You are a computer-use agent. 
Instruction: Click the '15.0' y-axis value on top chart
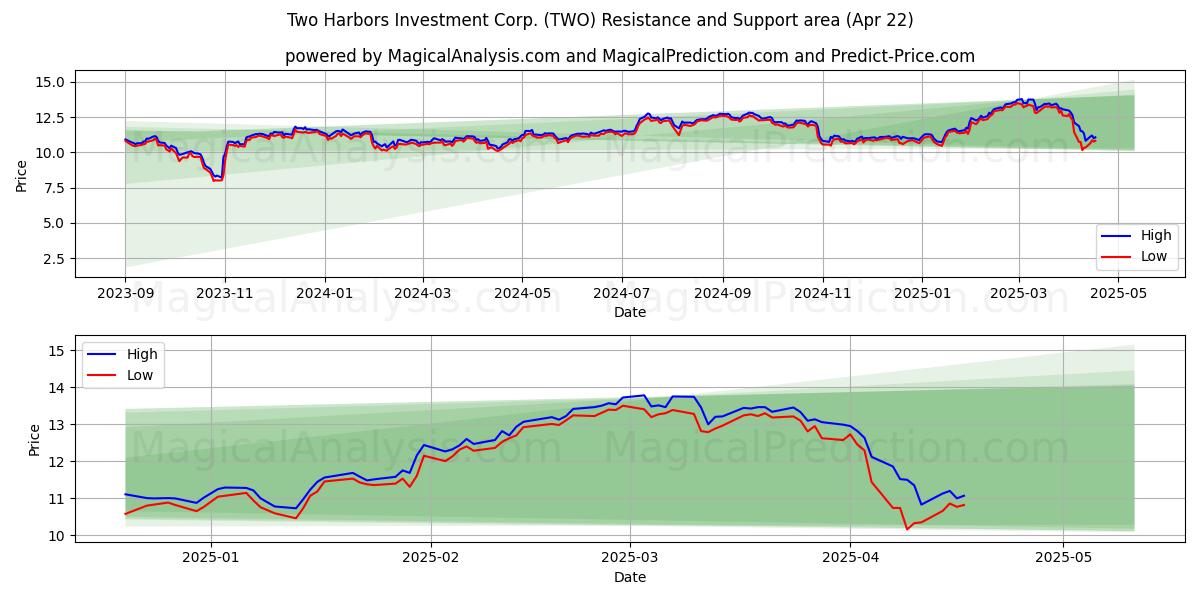[52, 82]
